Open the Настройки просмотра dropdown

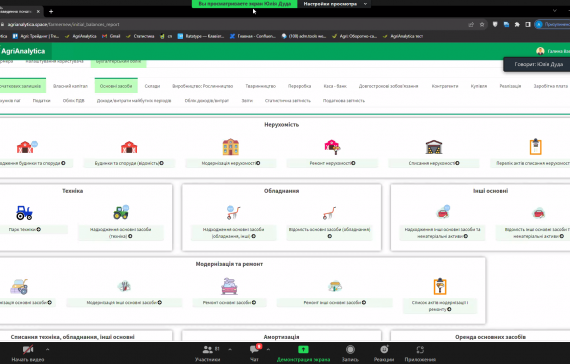334,4
